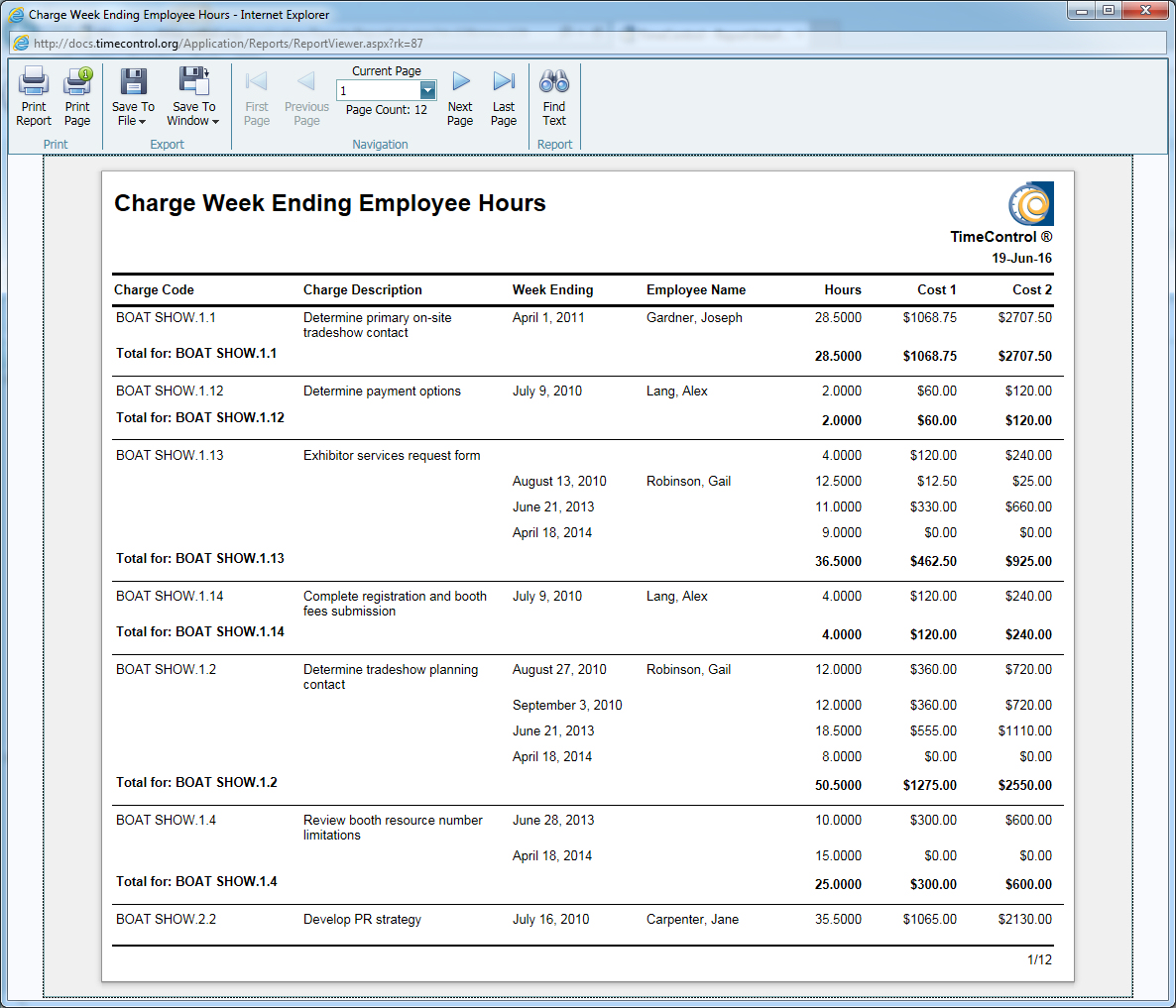This screenshot has width=1176, height=1008.
Task: Click the BOAT SHOW.1.1 charge code cell
Action: pyautogui.click(x=166, y=318)
